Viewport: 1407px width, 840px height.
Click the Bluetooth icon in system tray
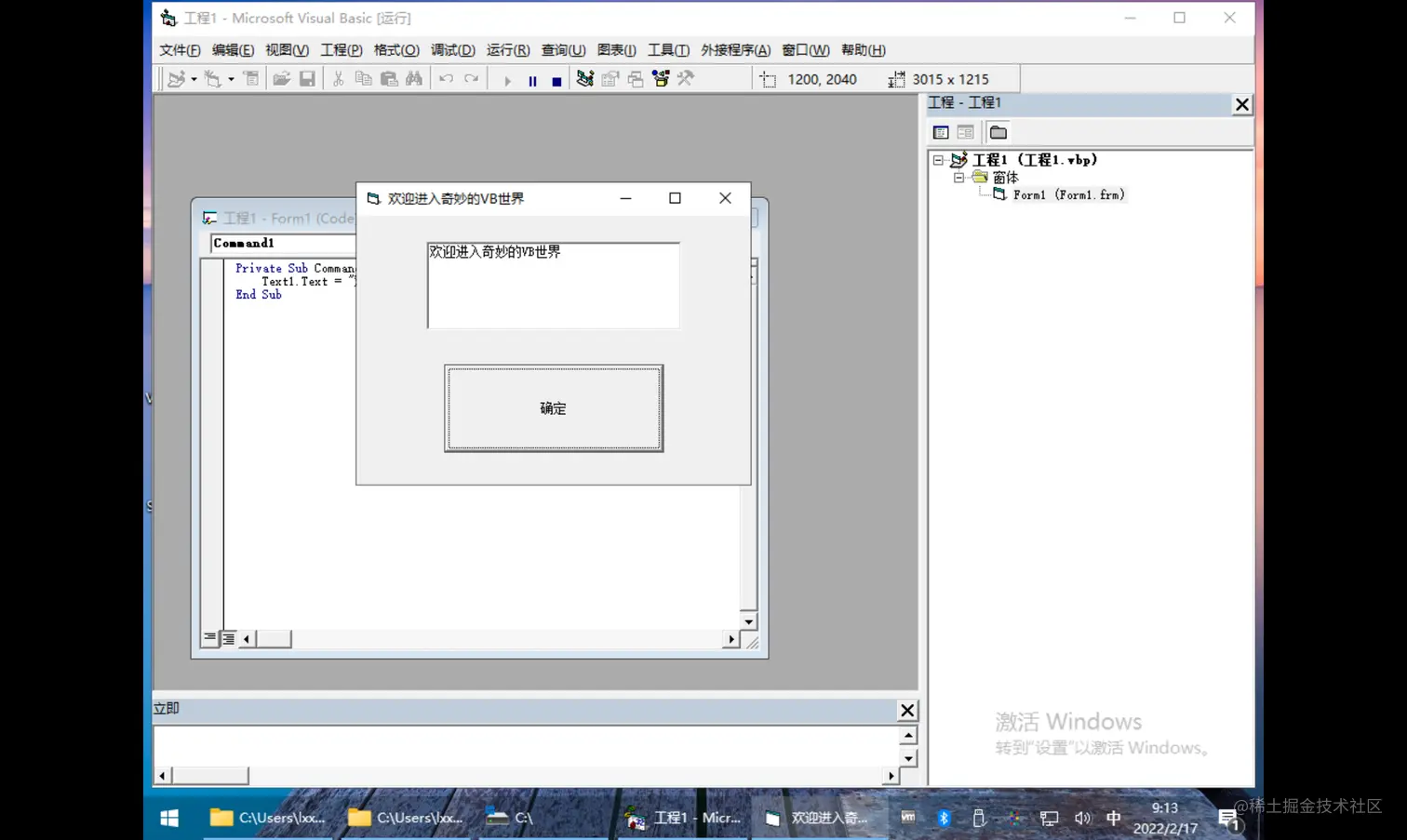[x=944, y=818]
